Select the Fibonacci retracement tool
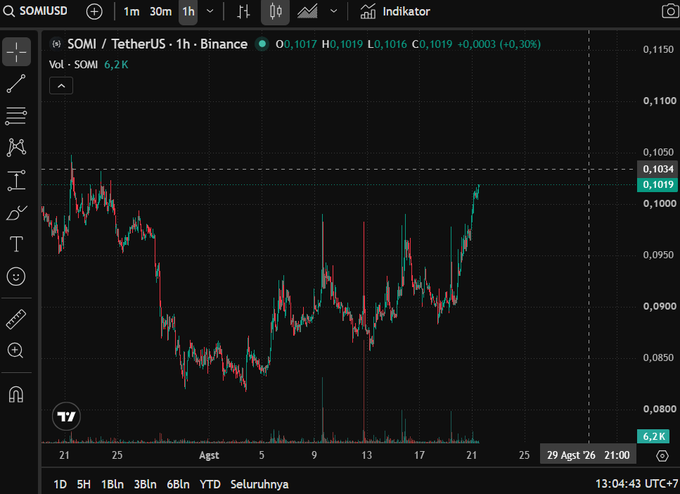680x494 pixels. pyautogui.click(x=16, y=116)
